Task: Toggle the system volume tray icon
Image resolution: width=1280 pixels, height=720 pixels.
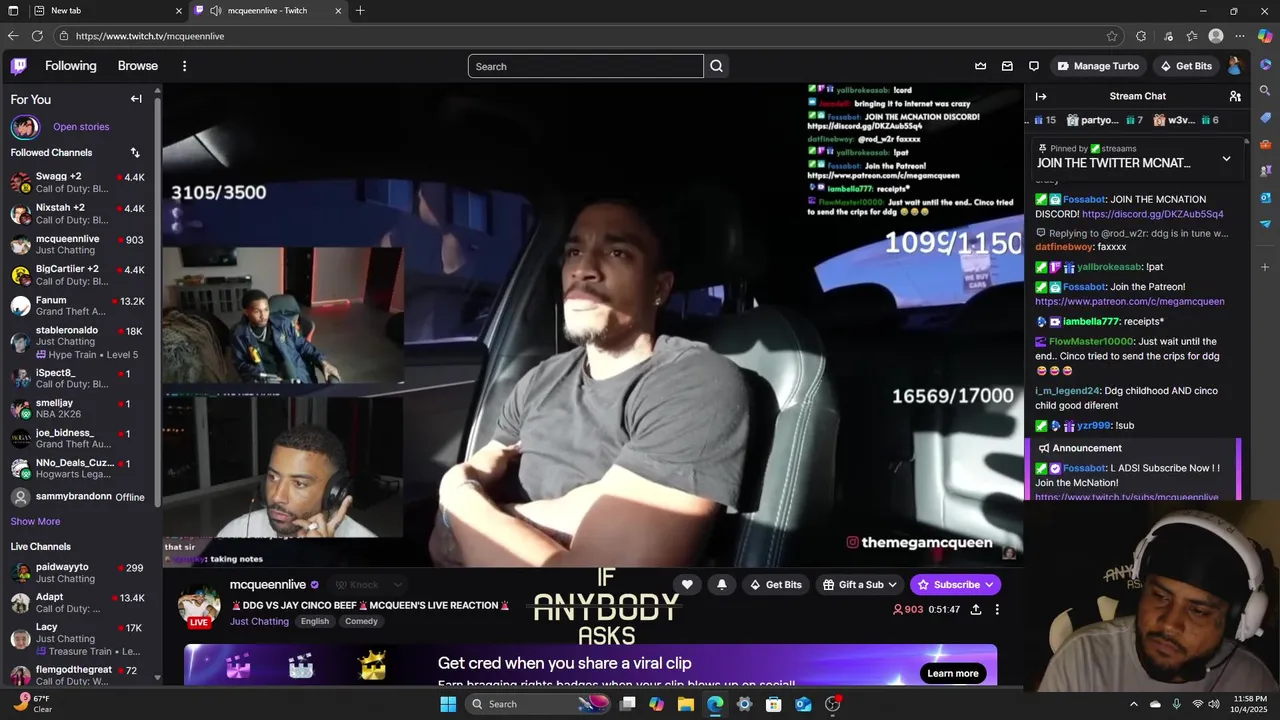Action: click(x=1214, y=704)
